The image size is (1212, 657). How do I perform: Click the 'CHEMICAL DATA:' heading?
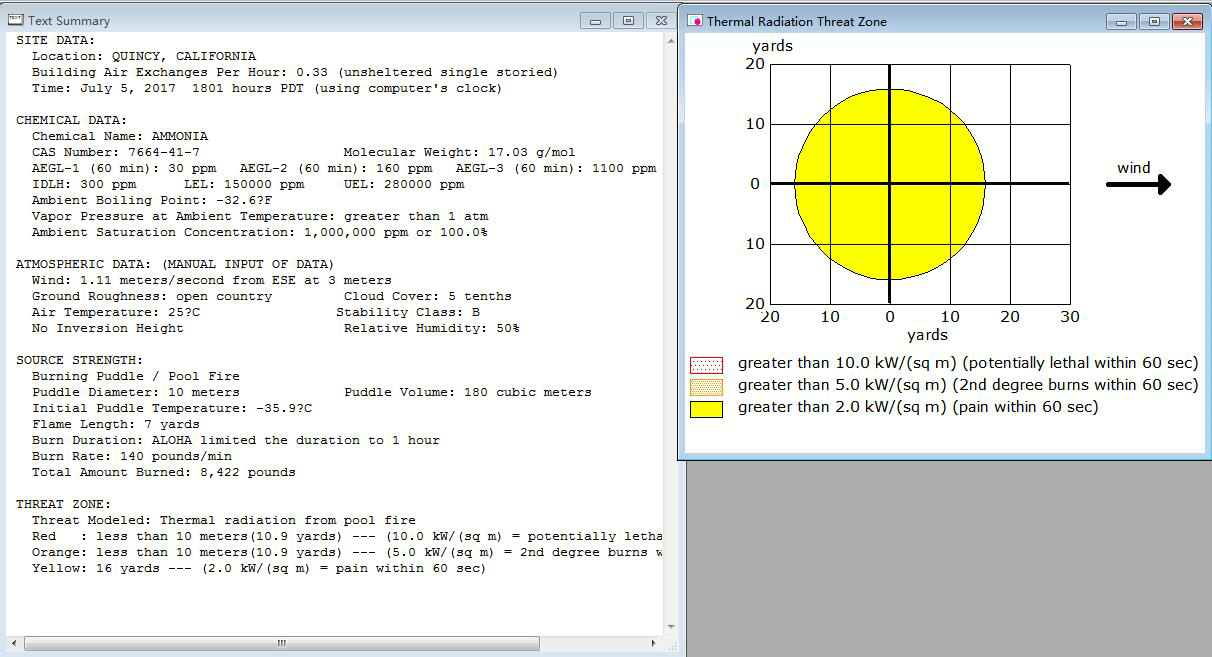click(x=72, y=120)
